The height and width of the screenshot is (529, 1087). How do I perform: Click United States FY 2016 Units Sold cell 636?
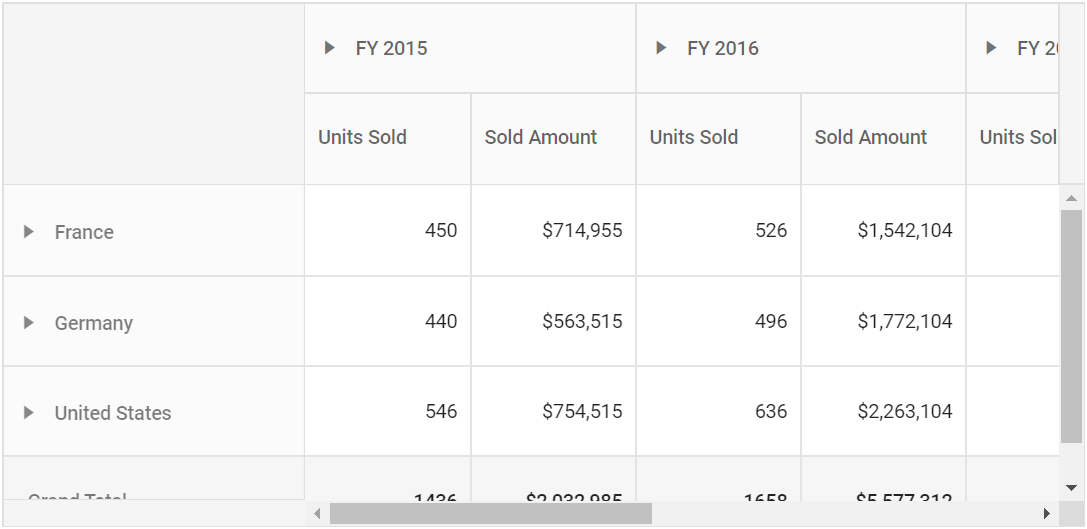(x=718, y=411)
